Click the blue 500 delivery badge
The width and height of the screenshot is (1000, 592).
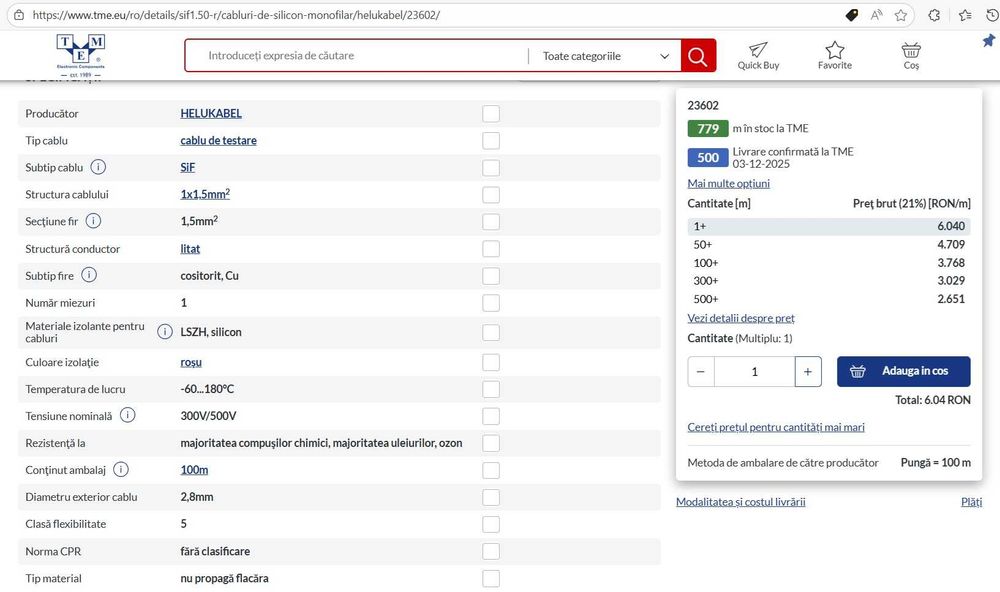pyautogui.click(x=708, y=158)
